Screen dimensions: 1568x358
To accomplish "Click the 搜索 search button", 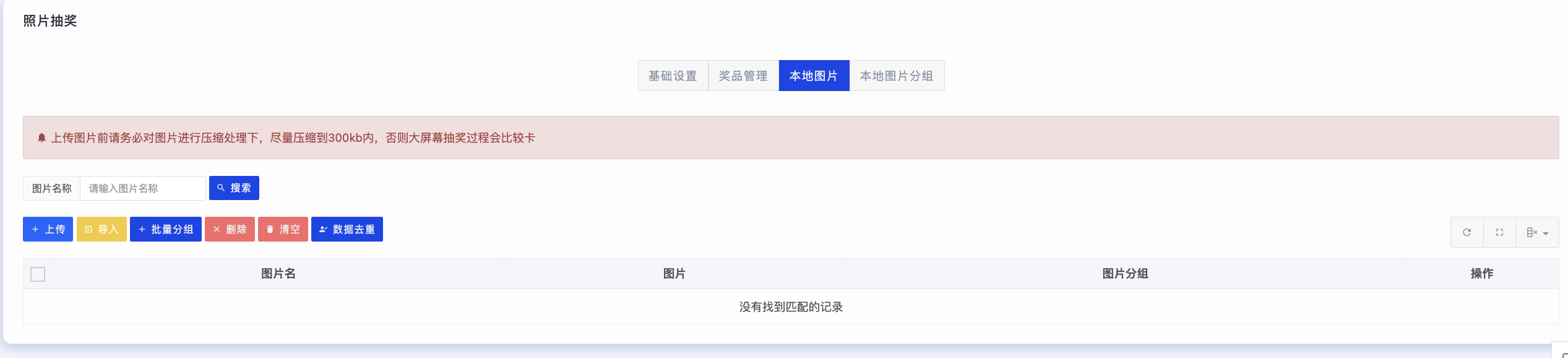I will (234, 188).
